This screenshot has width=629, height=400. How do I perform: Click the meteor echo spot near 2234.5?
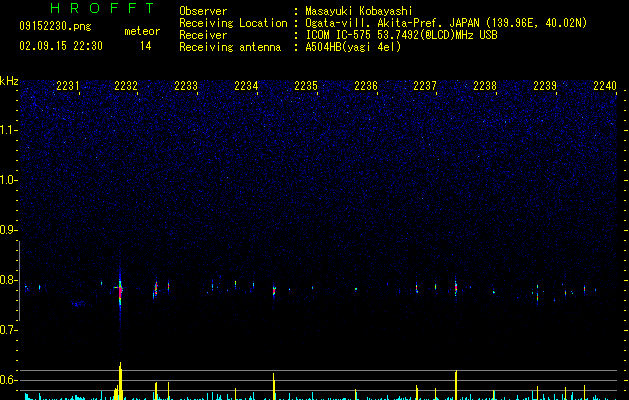(274, 290)
